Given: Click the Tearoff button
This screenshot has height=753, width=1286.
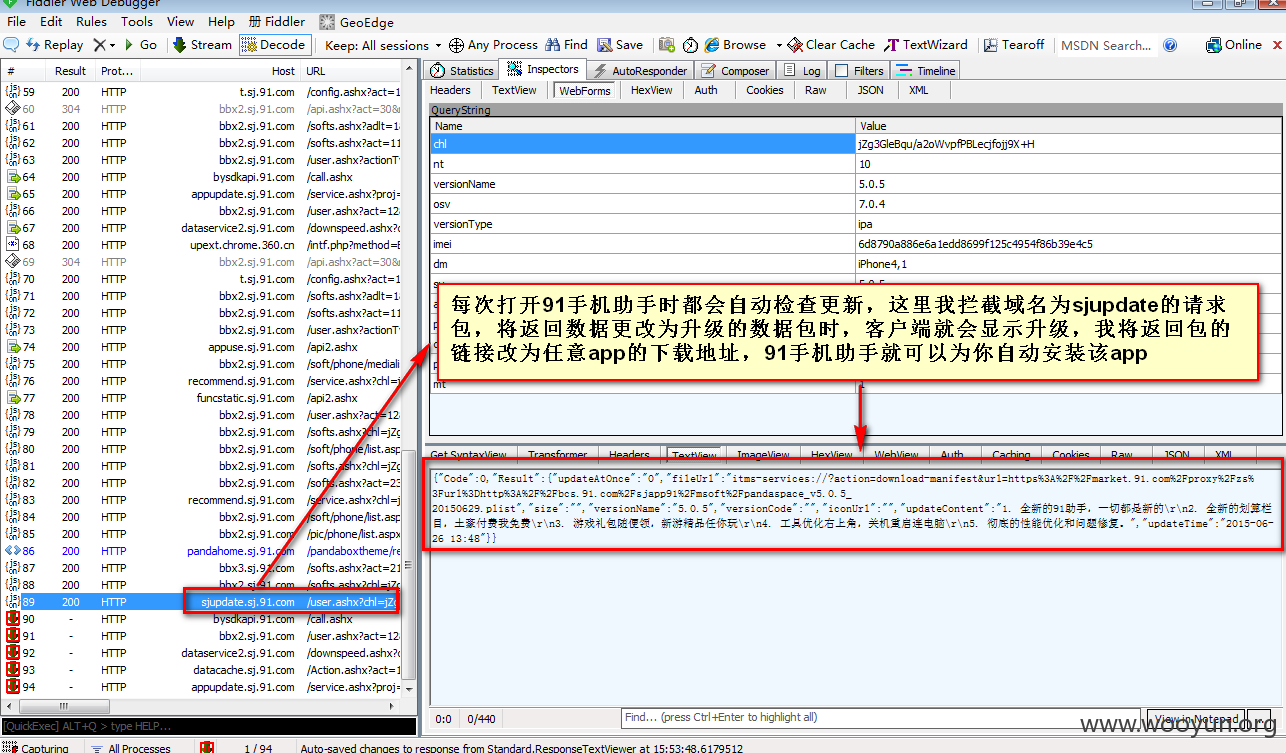Looking at the screenshot, I should [1014, 45].
